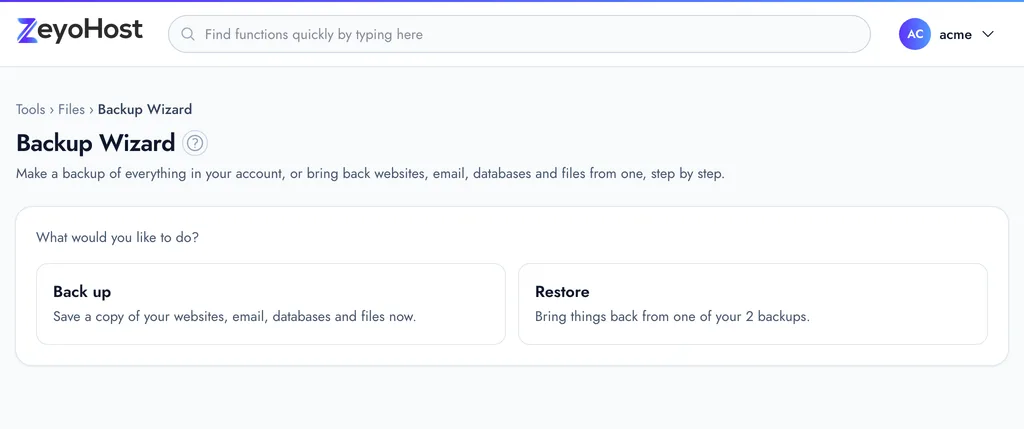Click the ZeyoHost logo
The height and width of the screenshot is (429, 1024).
click(x=80, y=31)
